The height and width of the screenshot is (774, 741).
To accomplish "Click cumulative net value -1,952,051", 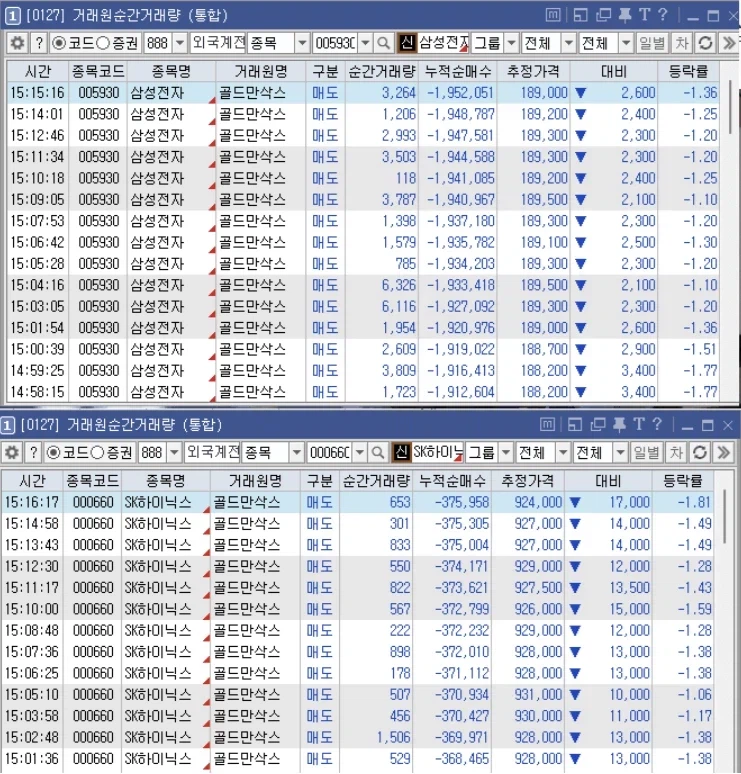I will 461,93.
